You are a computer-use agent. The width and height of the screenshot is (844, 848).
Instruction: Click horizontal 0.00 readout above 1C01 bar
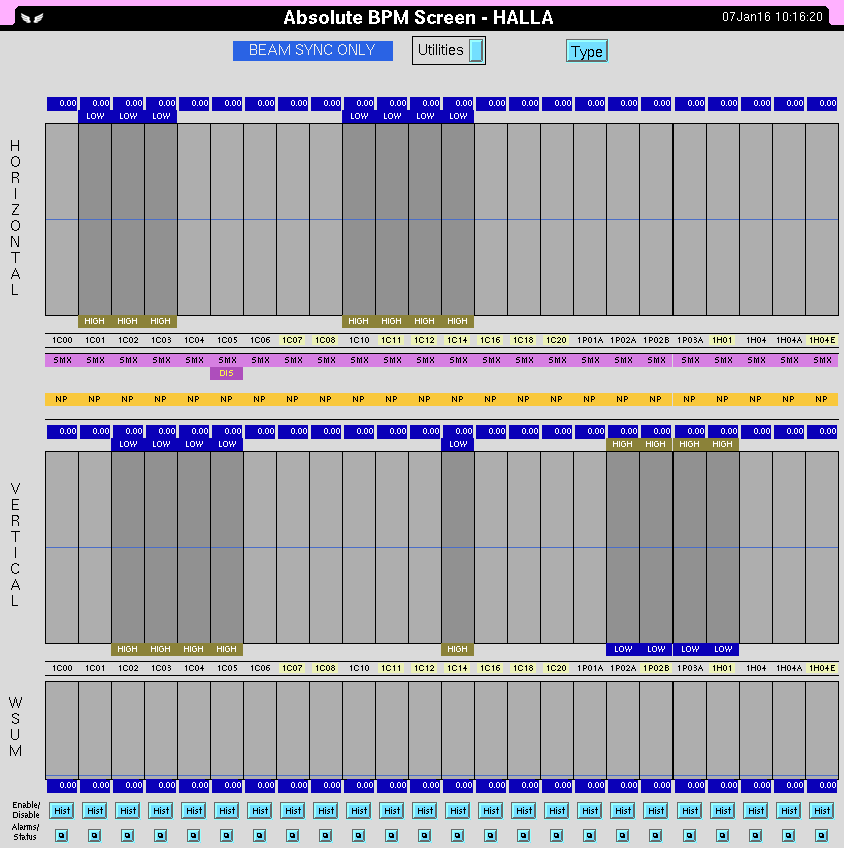coord(95,103)
